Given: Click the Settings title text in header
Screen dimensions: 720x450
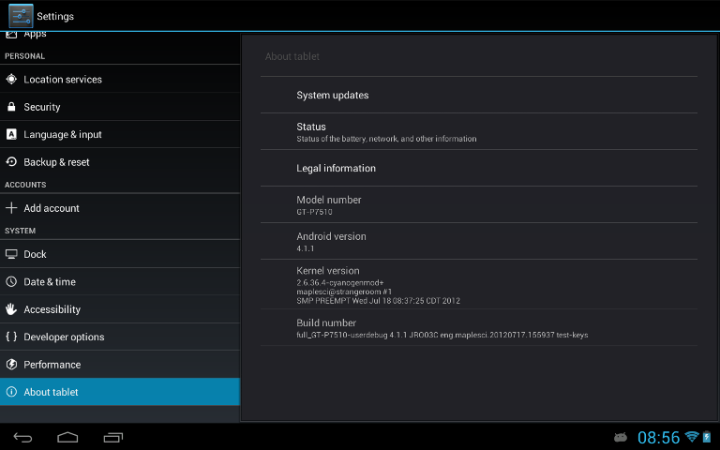Looking at the screenshot, I should pos(55,17).
